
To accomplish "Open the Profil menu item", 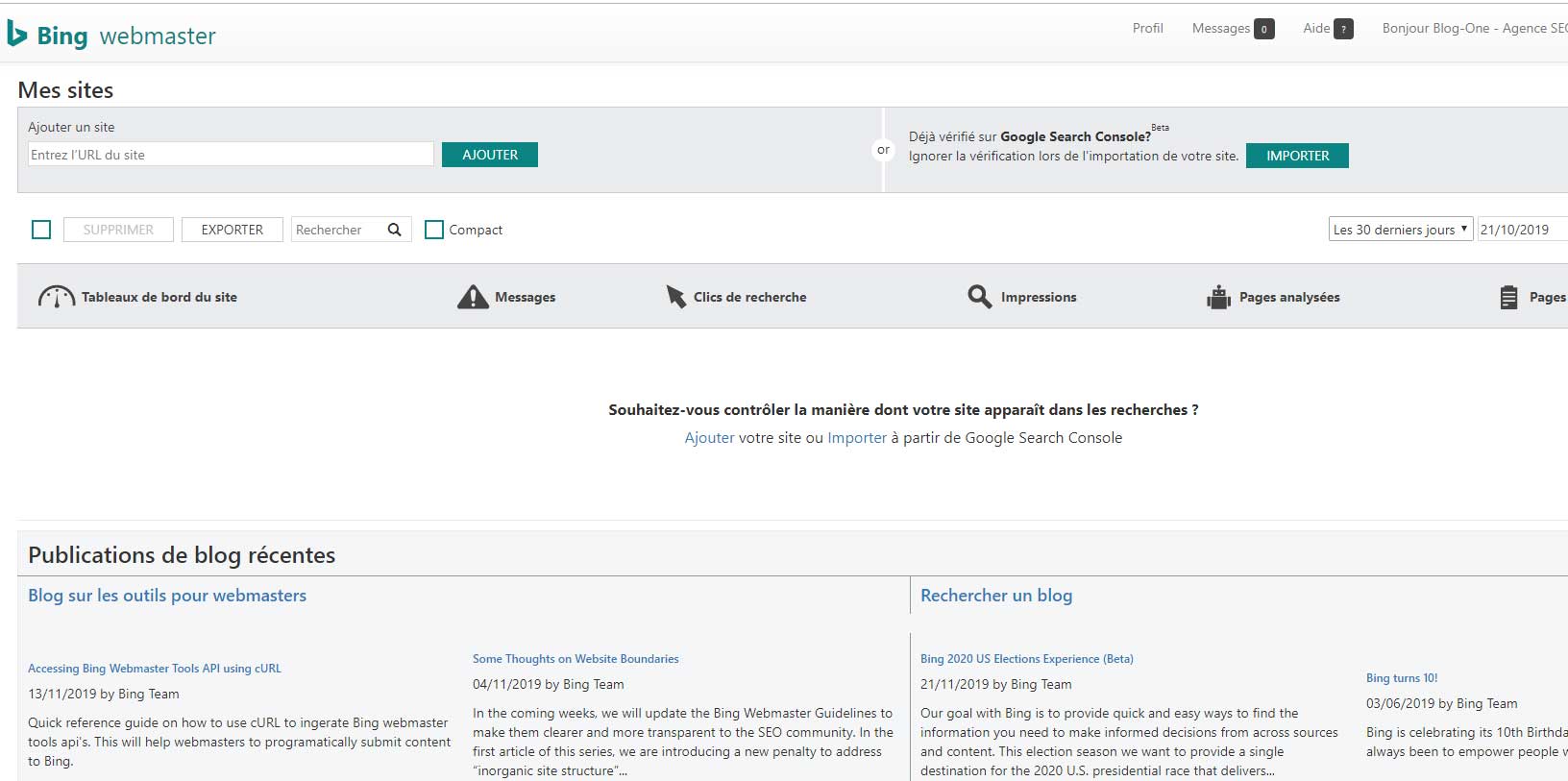I will (1147, 29).
